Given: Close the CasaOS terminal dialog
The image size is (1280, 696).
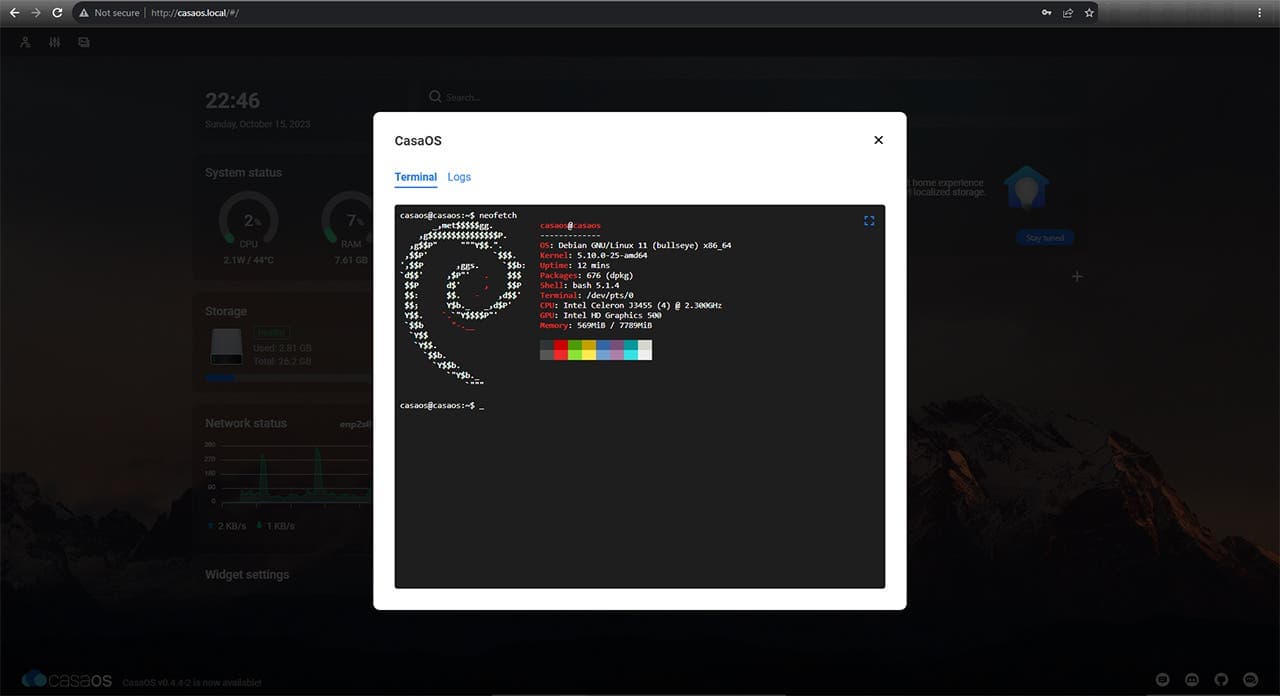Looking at the screenshot, I should point(878,140).
